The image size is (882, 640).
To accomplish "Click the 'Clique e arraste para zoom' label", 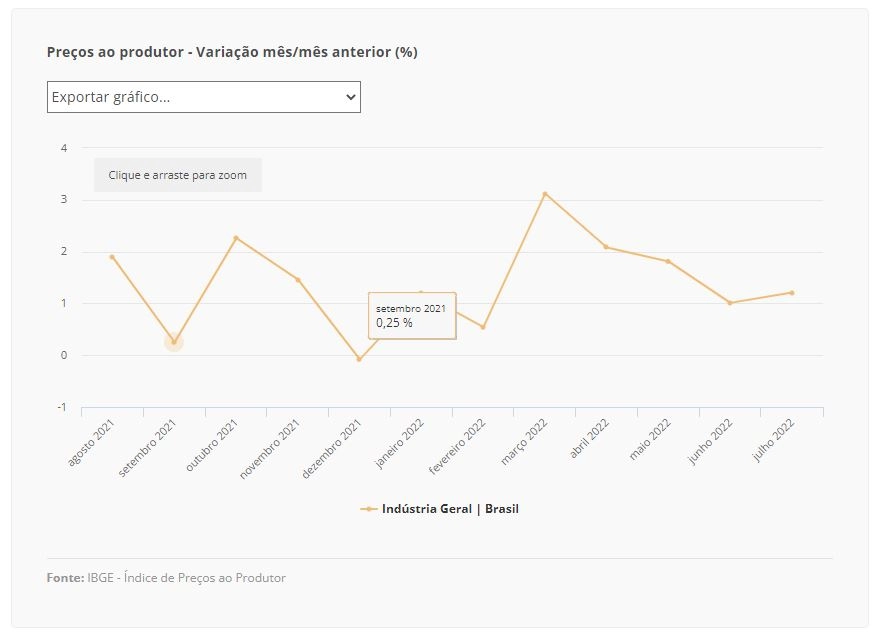I will [x=178, y=175].
